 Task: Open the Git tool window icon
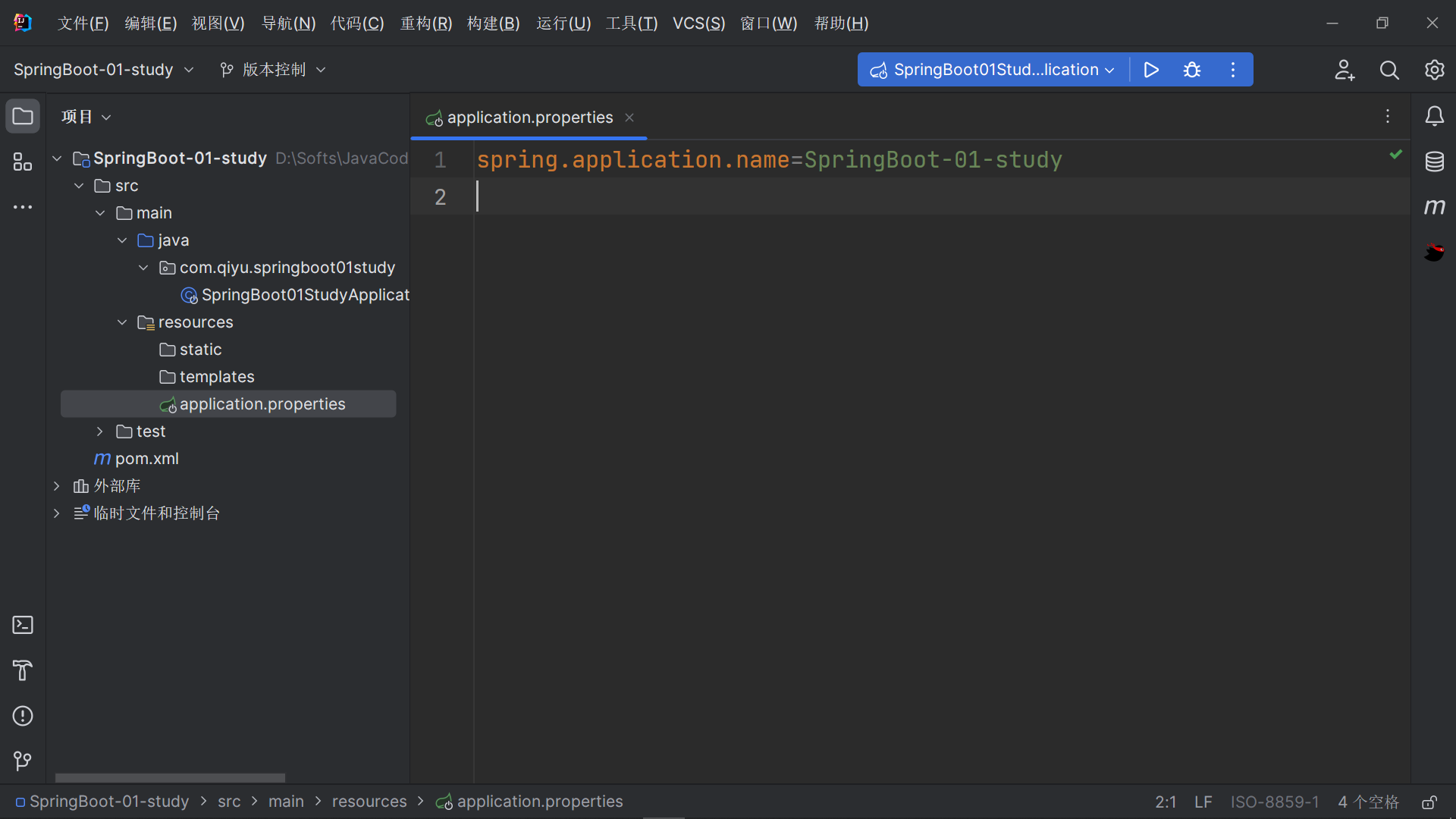point(22,761)
